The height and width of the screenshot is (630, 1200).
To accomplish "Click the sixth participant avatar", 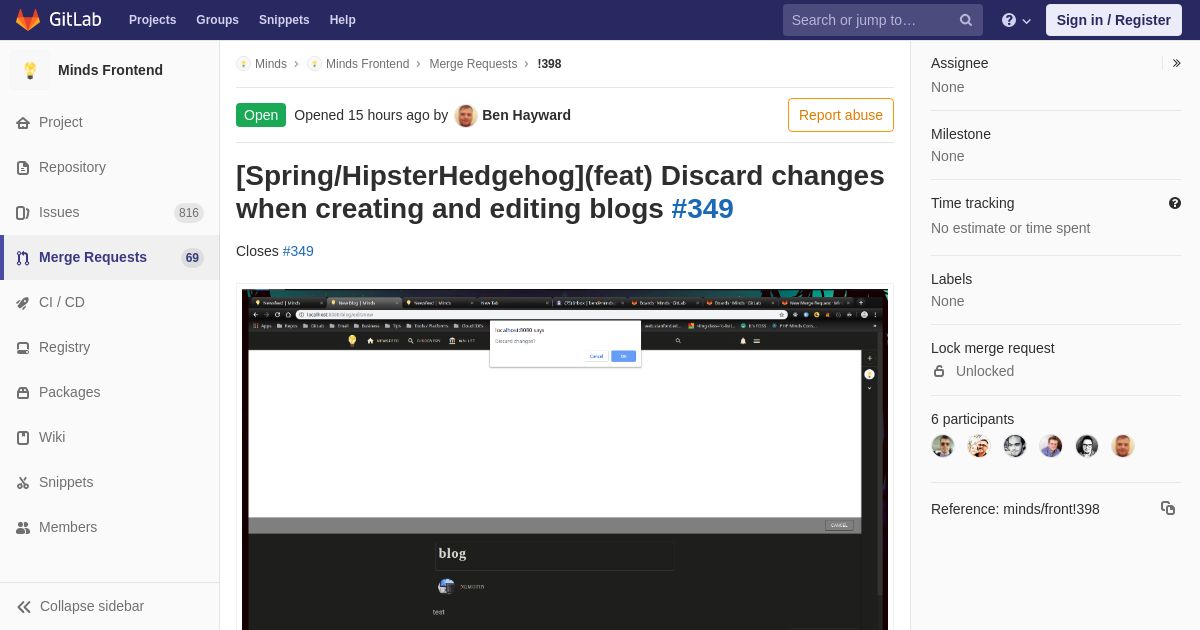I will [1123, 446].
